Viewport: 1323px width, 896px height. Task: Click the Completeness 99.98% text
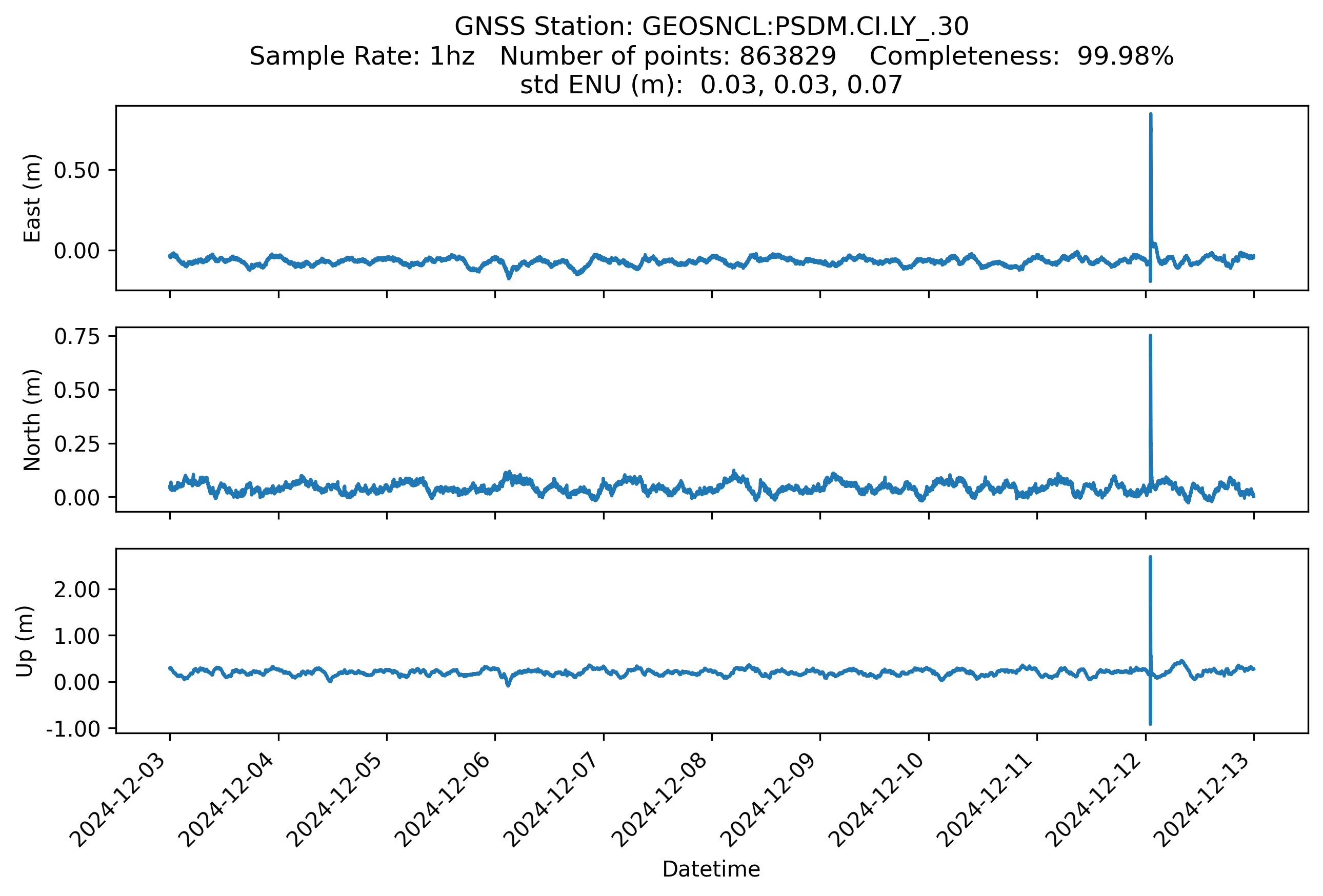[1021, 56]
